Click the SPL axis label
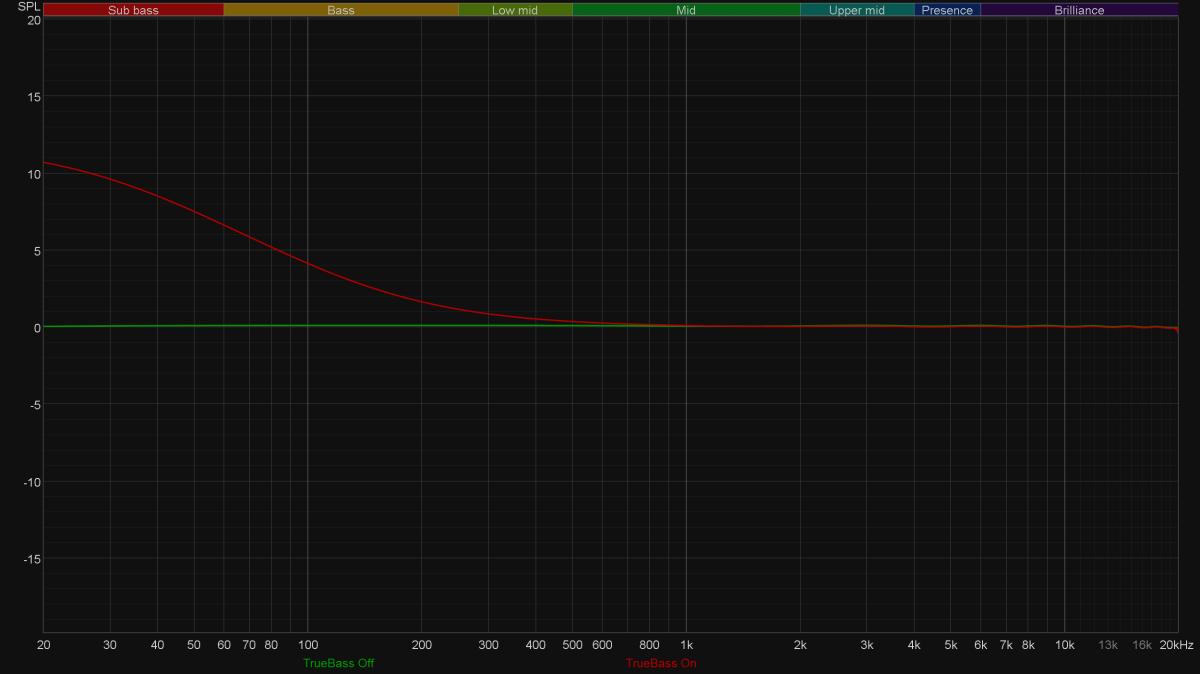 click(29, 6)
